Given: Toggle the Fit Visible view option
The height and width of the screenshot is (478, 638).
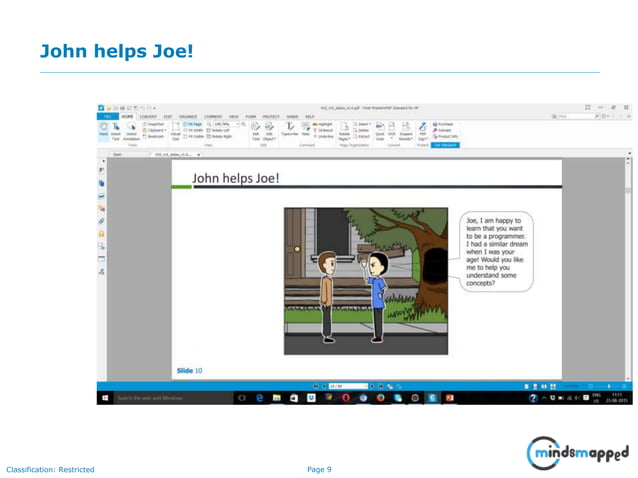Looking at the screenshot, I should (x=194, y=136).
